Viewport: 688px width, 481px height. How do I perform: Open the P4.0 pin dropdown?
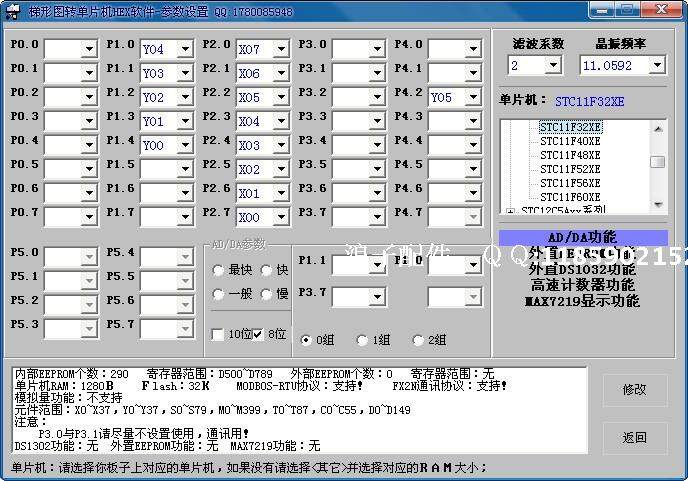(473, 49)
